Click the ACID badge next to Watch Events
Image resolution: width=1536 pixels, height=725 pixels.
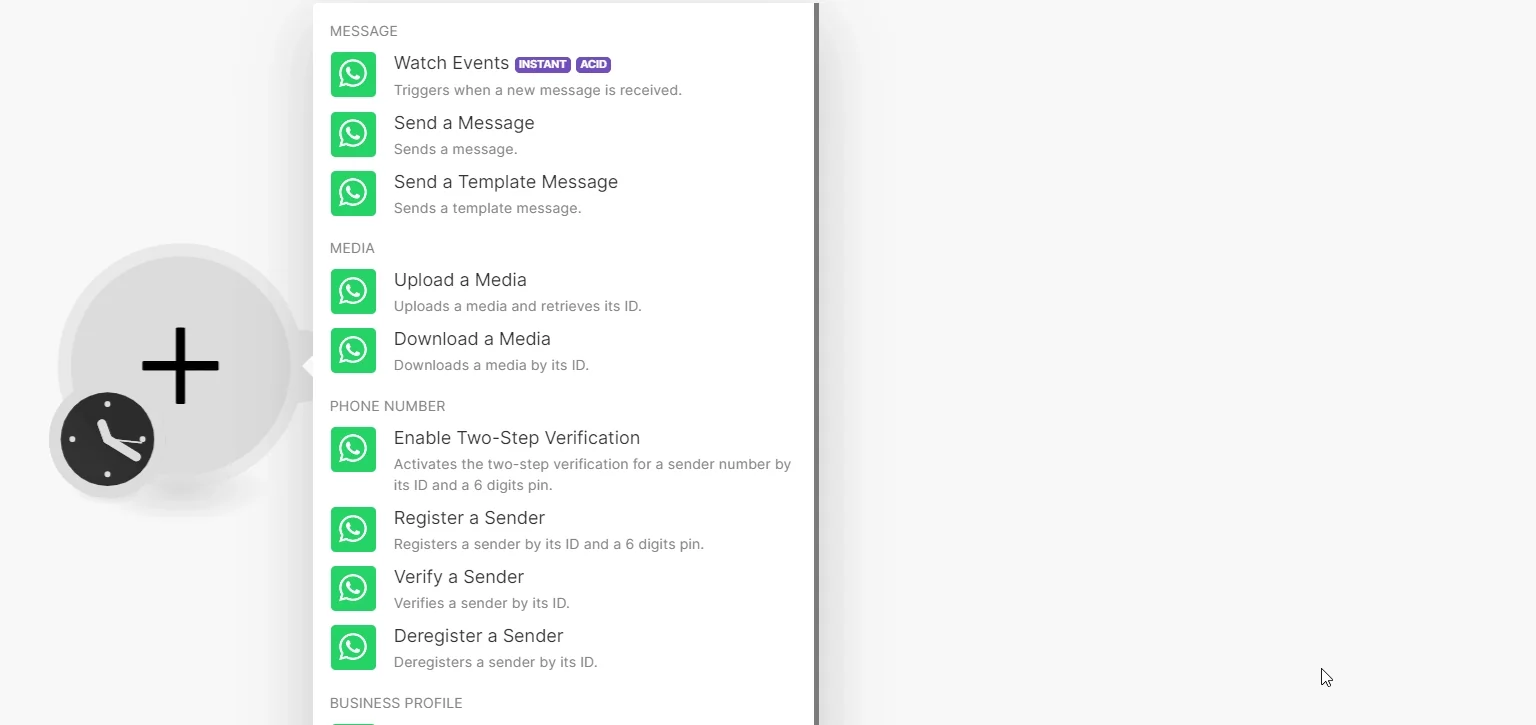click(x=593, y=64)
